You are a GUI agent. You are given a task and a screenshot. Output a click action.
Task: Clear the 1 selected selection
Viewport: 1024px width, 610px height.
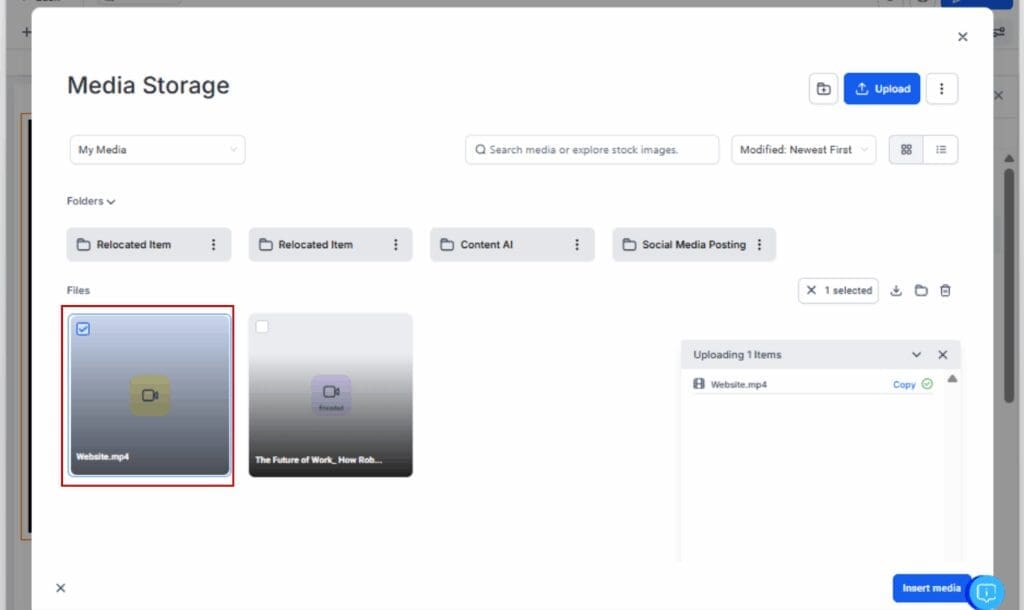point(812,291)
